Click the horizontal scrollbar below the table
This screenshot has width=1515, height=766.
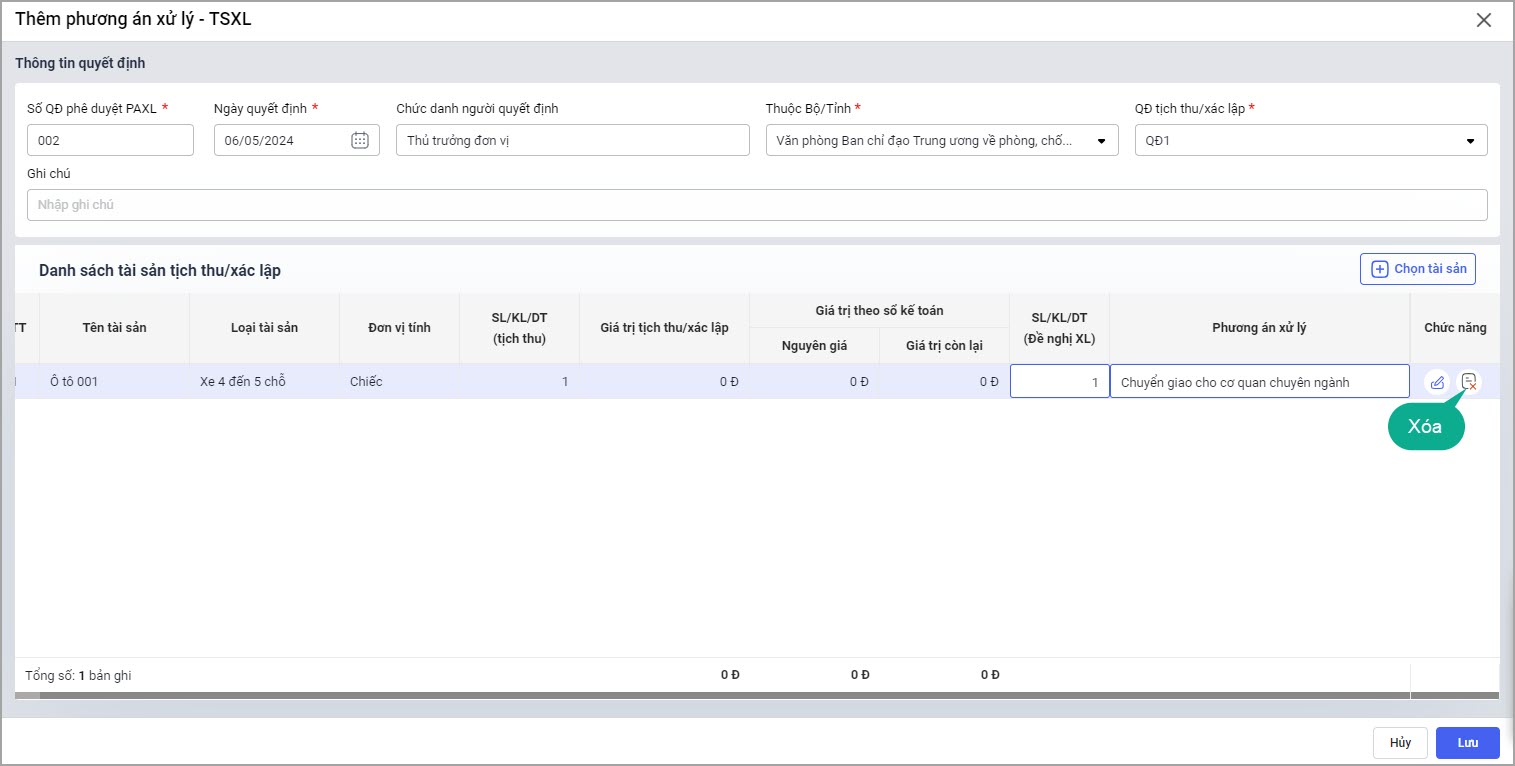tap(700, 695)
